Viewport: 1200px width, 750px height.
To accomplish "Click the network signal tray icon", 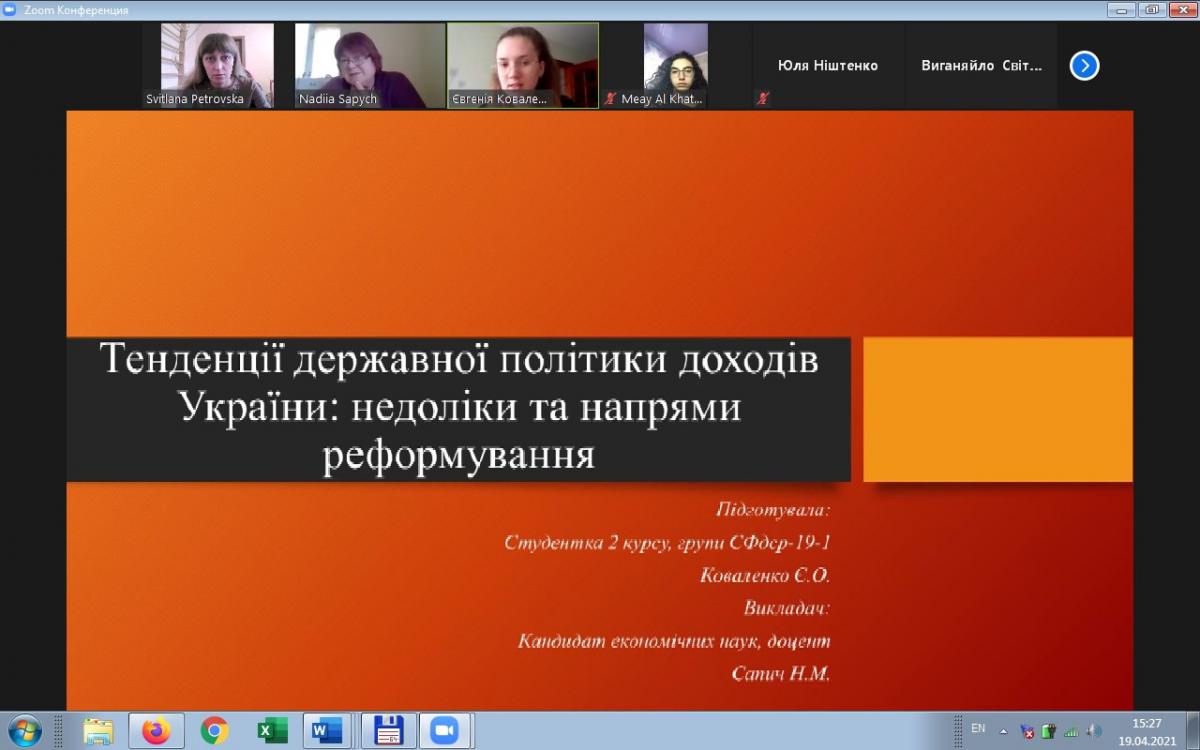I will [x=1071, y=731].
